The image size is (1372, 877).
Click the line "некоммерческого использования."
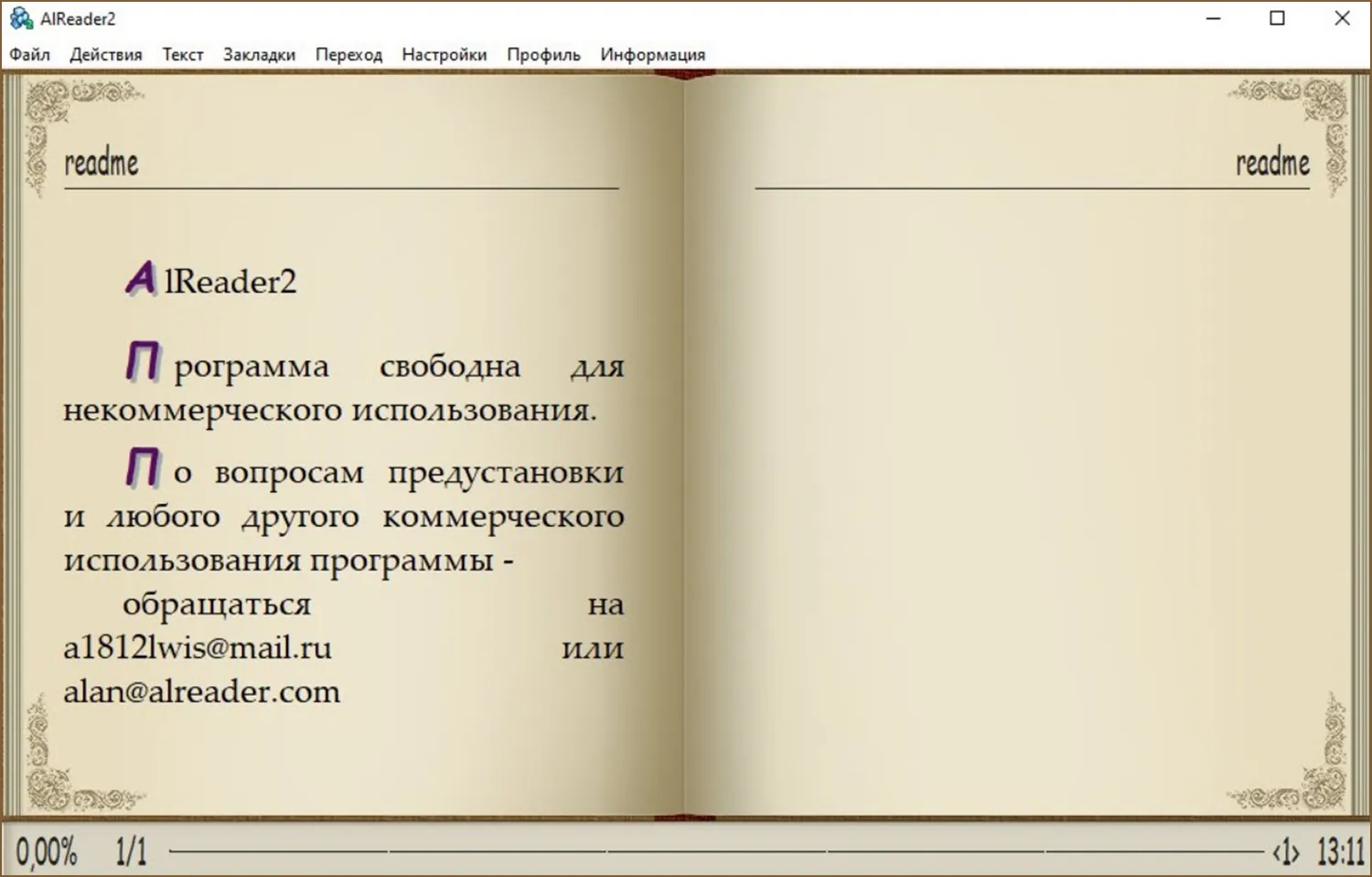point(330,410)
